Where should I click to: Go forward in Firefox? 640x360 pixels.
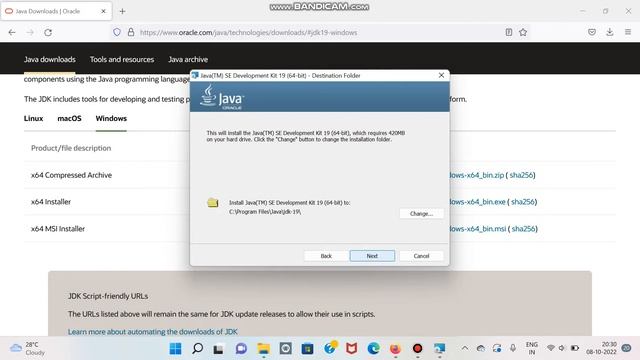[x=30, y=32]
